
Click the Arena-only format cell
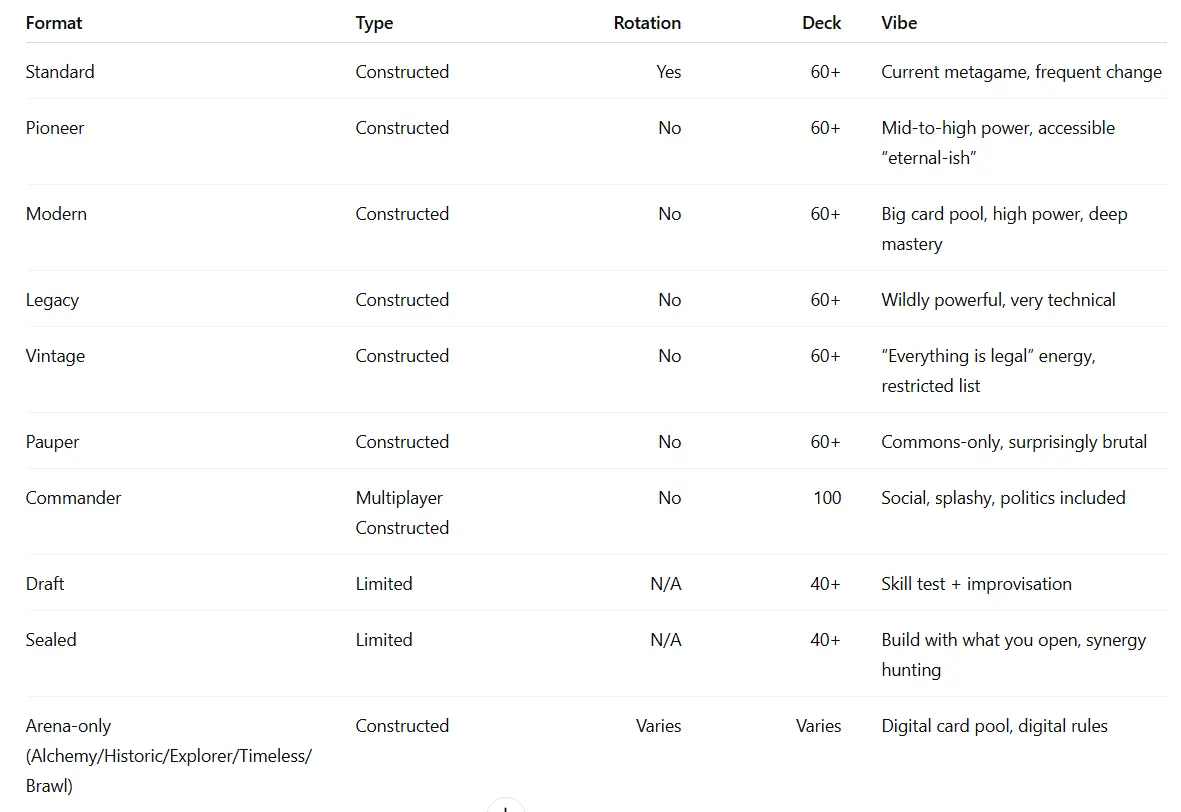coord(168,755)
